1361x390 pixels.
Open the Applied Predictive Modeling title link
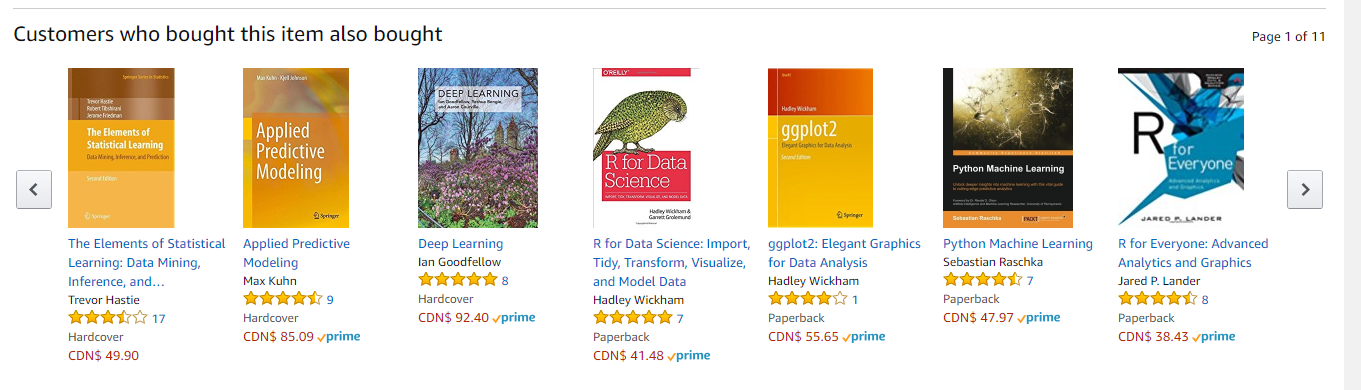click(x=297, y=253)
